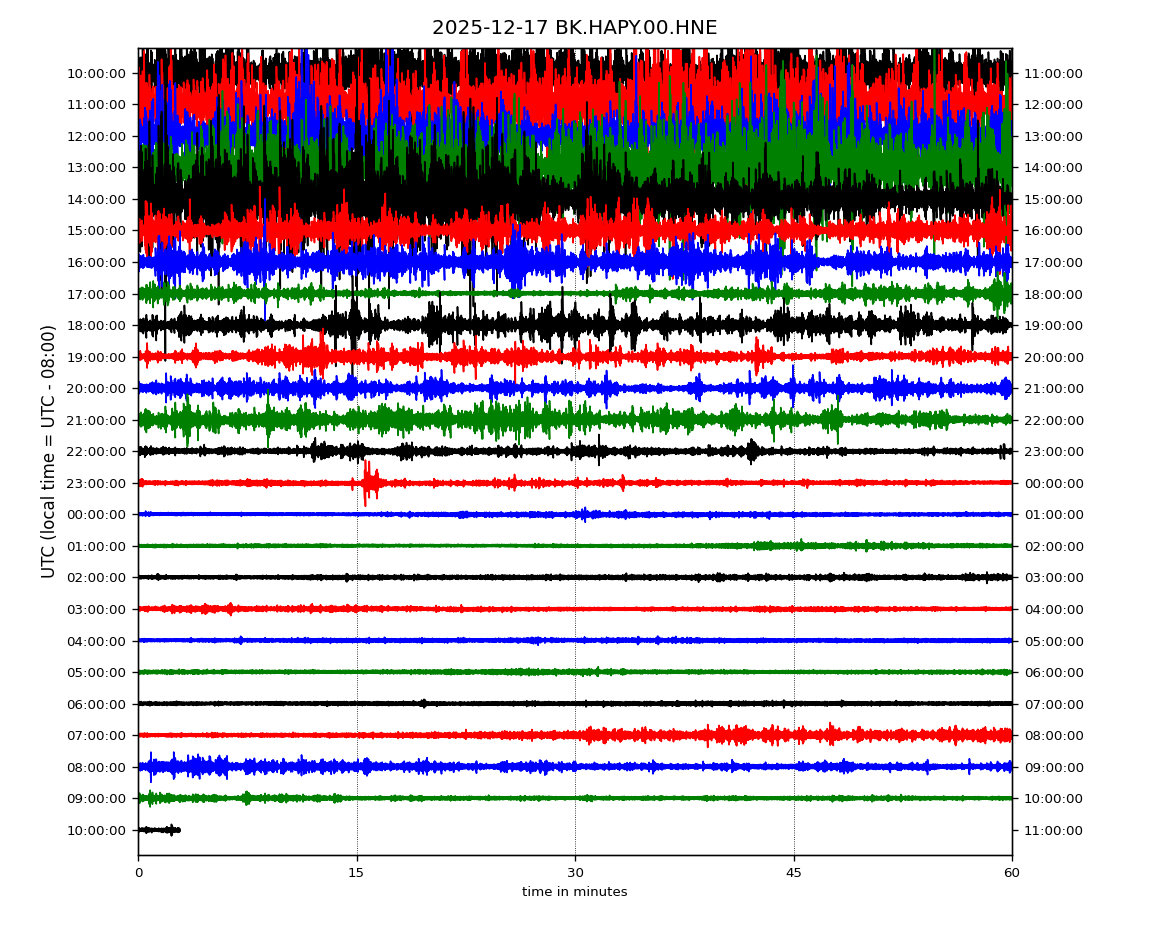
Task: Click the plot title BK.HAPY.00.HNE
Action: [x=574, y=28]
